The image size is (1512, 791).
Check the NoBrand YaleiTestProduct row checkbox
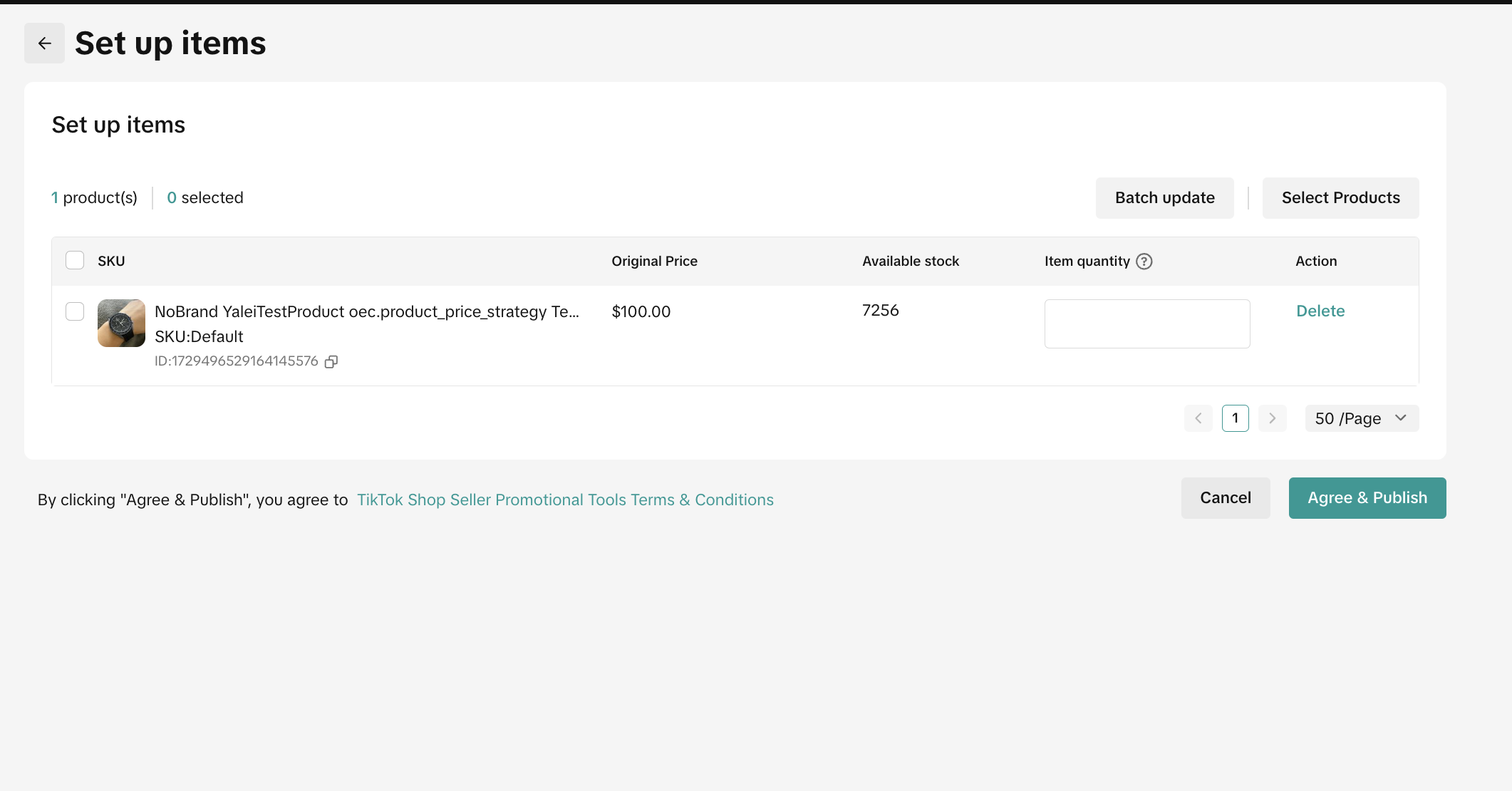coord(75,311)
